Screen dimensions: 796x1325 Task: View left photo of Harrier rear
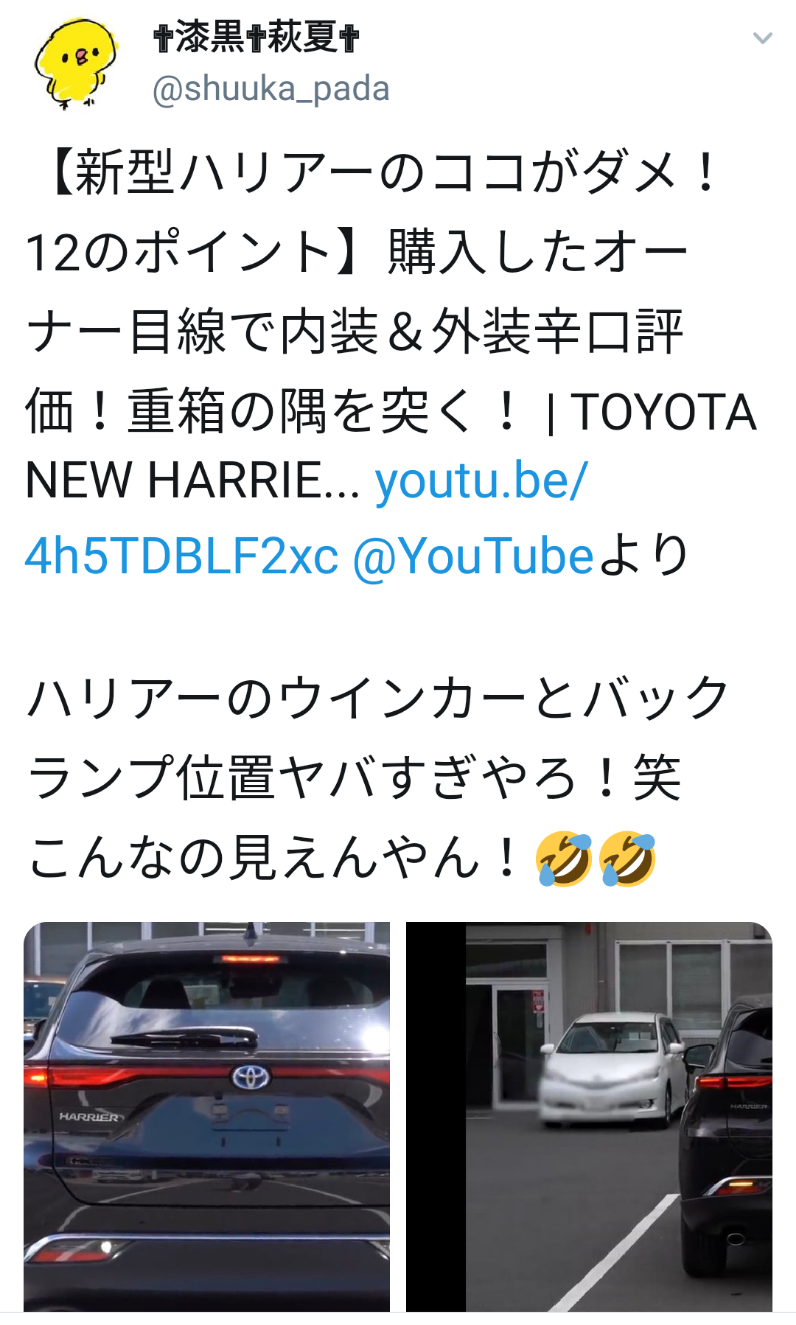coord(207,1116)
